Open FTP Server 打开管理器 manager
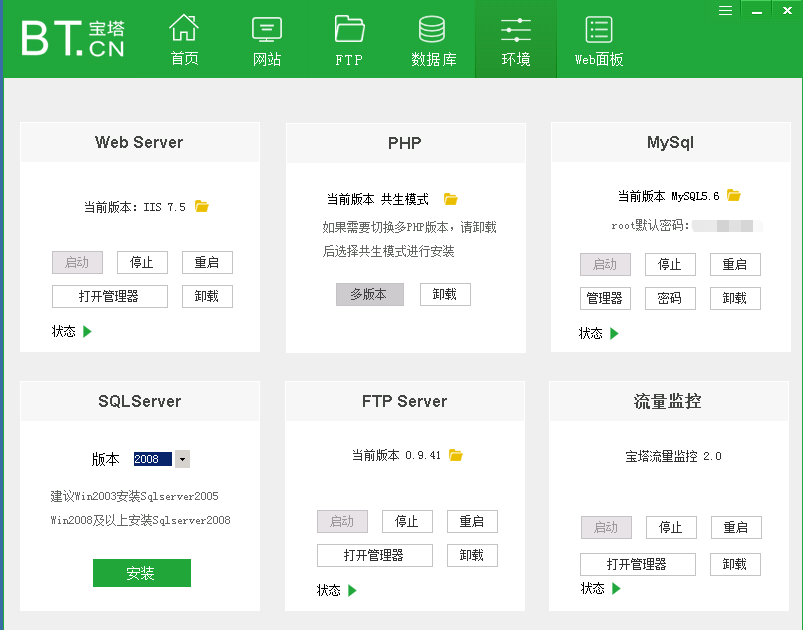803x630 pixels. [374, 555]
